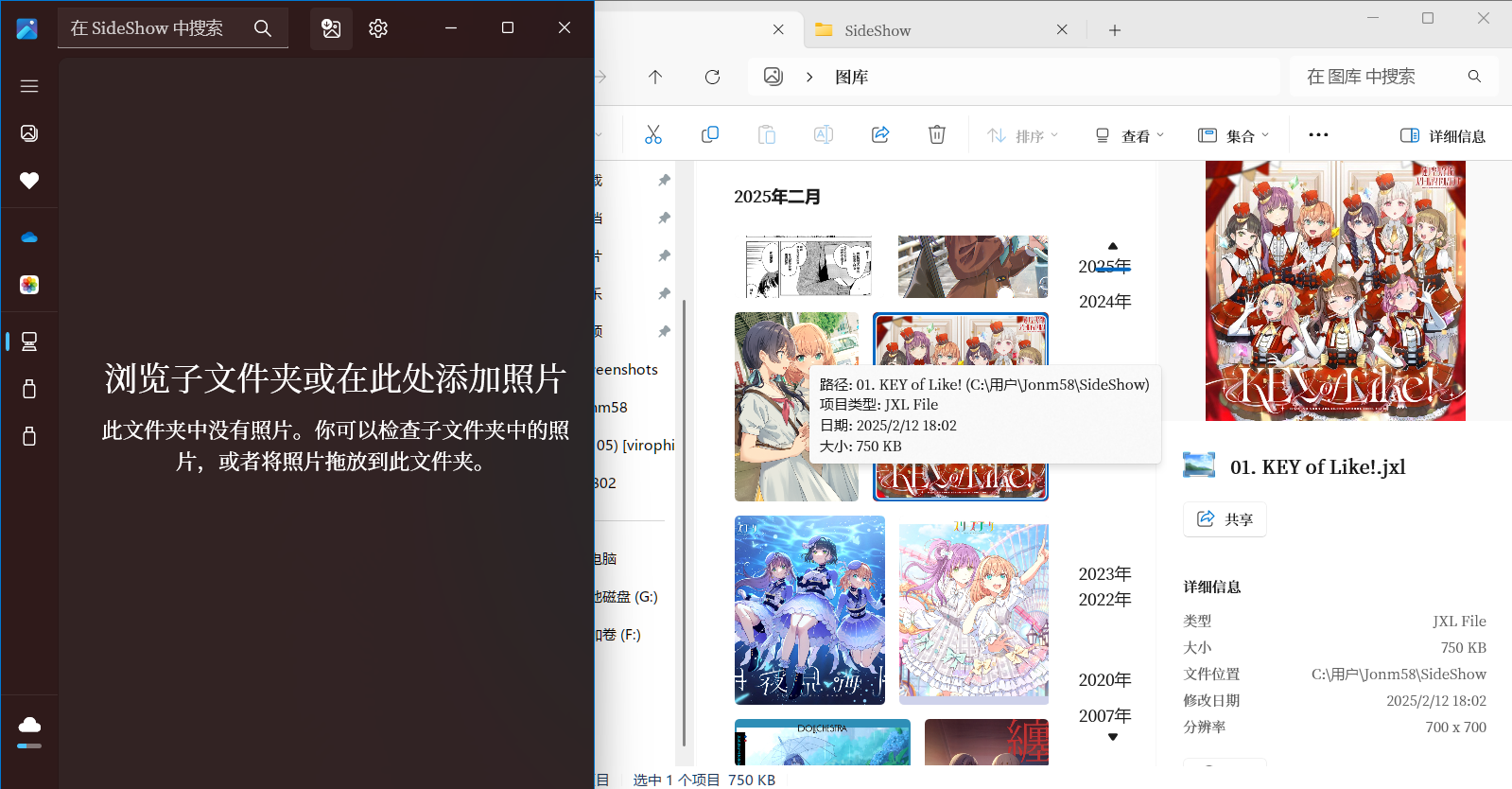Screen dimensions: 1512x789
Task: Close the first Explorer tab
Action: pos(778,30)
